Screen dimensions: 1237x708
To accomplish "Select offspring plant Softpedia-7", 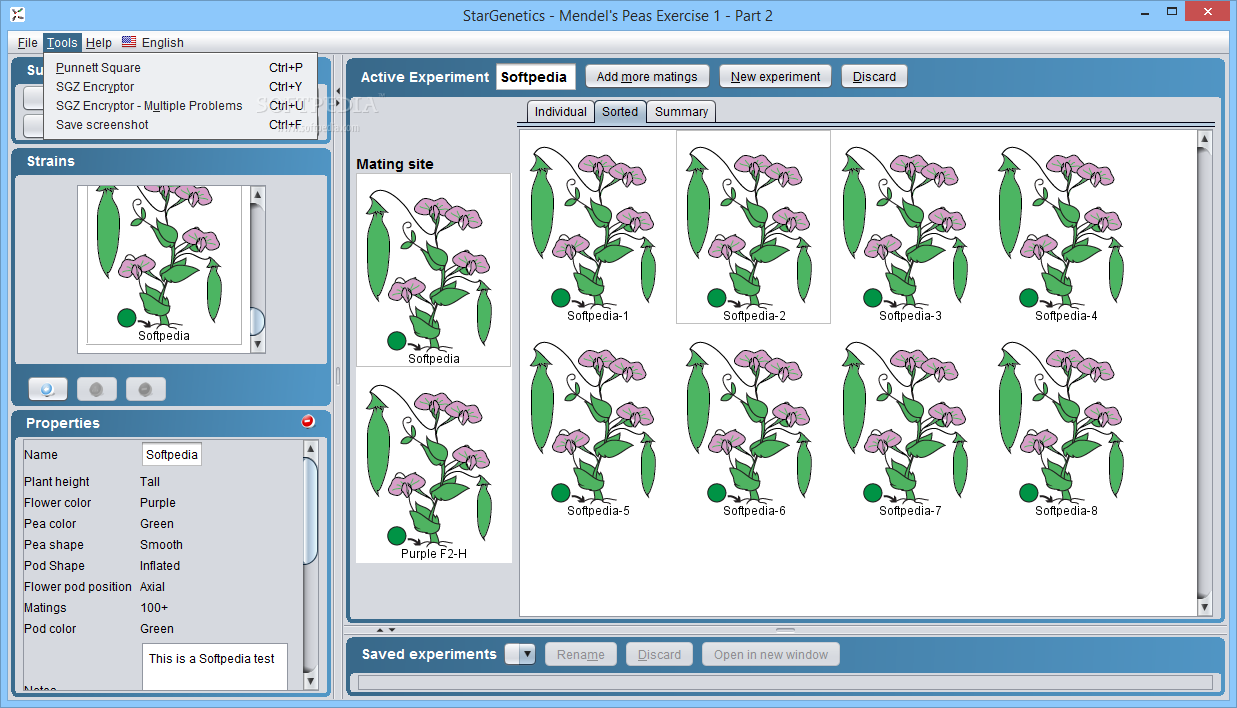I will 910,424.
